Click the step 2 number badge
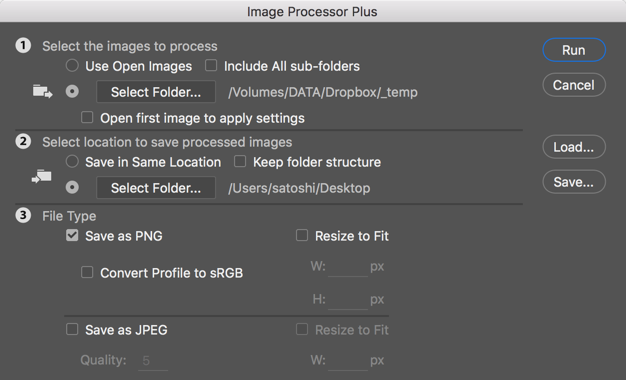The width and height of the screenshot is (626, 380). click(x=23, y=141)
